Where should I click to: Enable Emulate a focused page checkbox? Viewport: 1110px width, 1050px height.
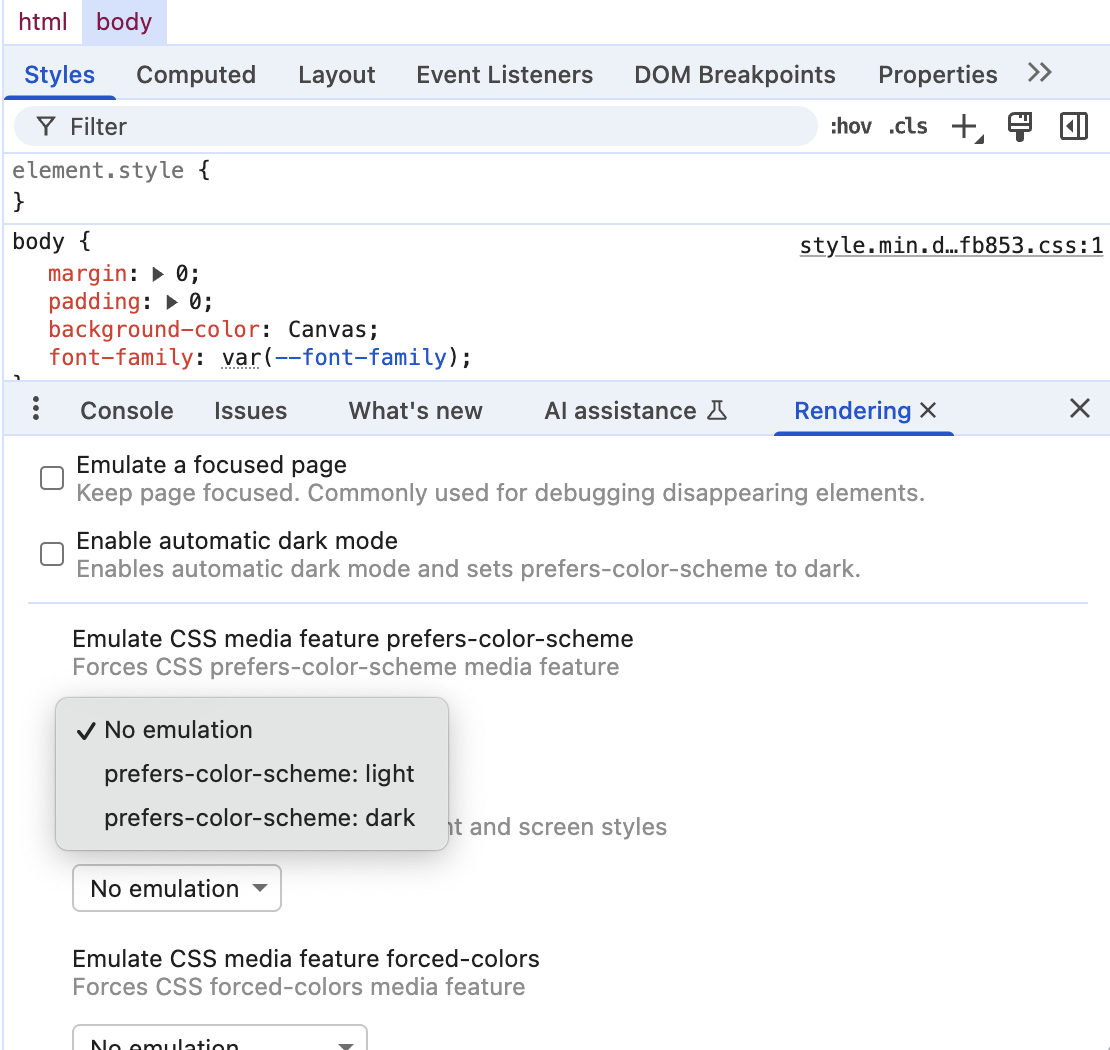click(x=52, y=479)
